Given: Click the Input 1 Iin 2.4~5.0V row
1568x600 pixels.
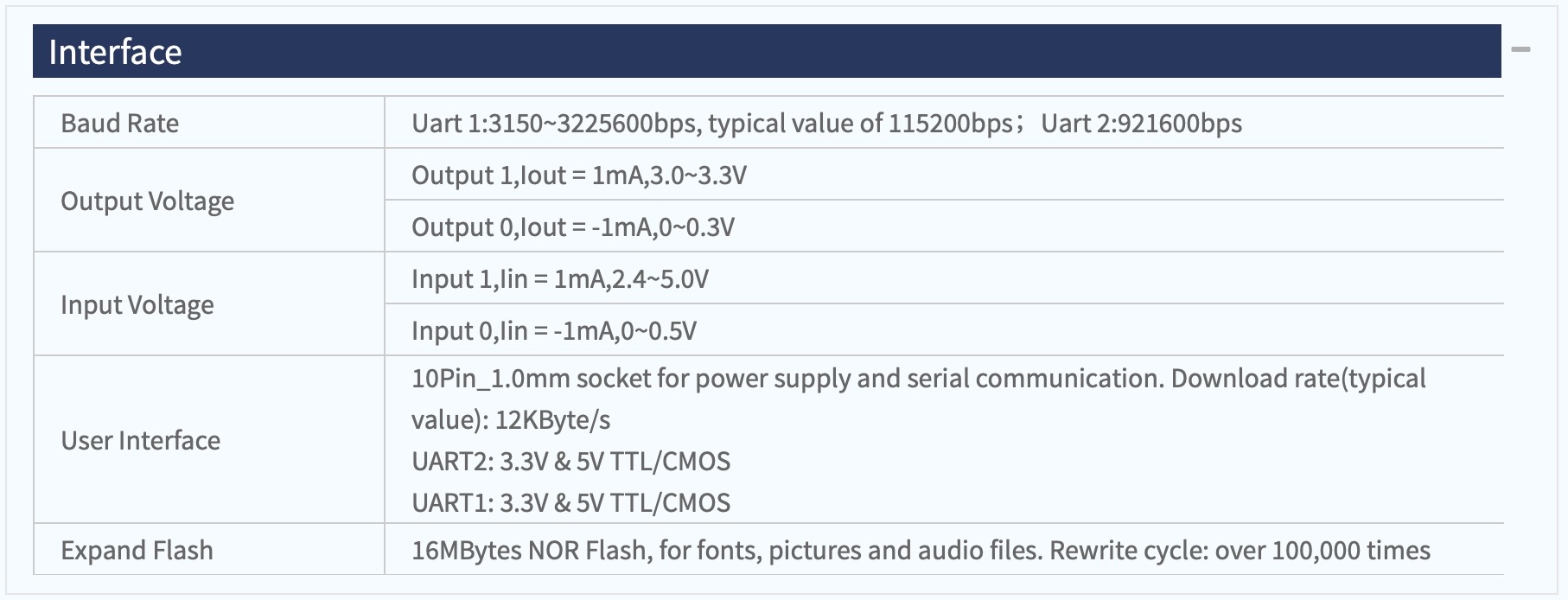Looking at the screenshot, I should point(944,278).
